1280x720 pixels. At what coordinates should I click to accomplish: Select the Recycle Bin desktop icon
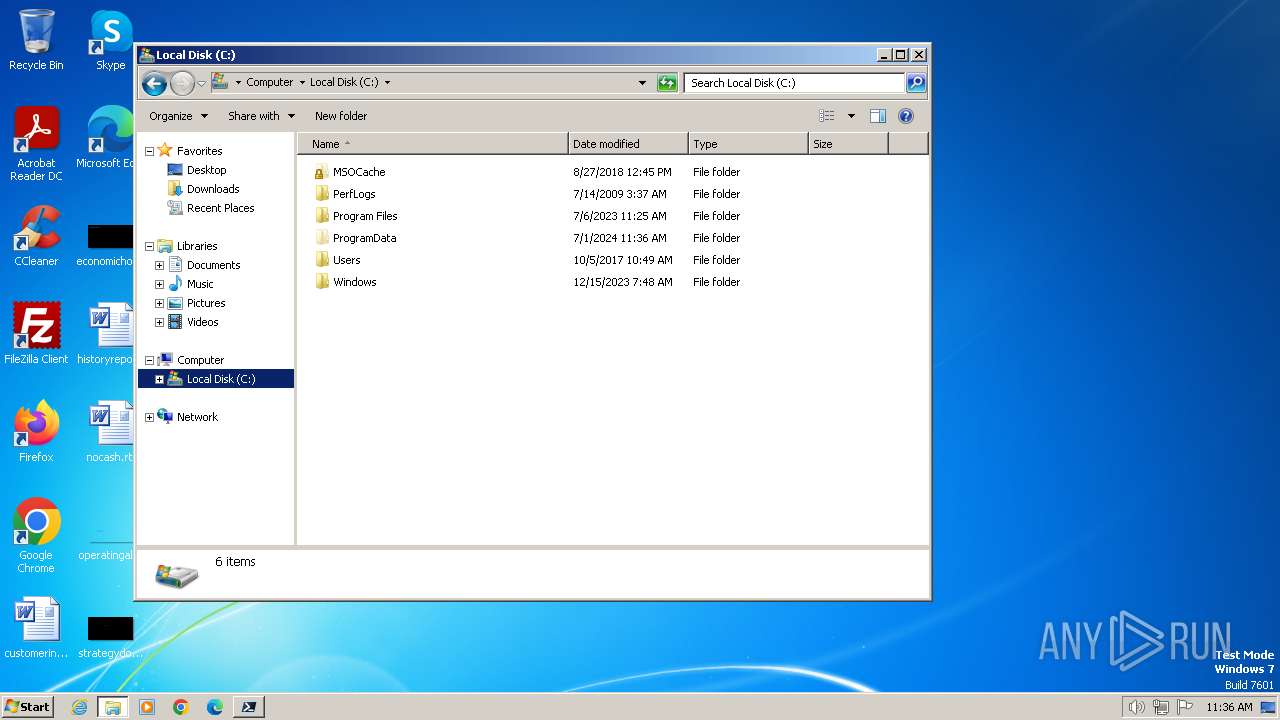coord(36,40)
